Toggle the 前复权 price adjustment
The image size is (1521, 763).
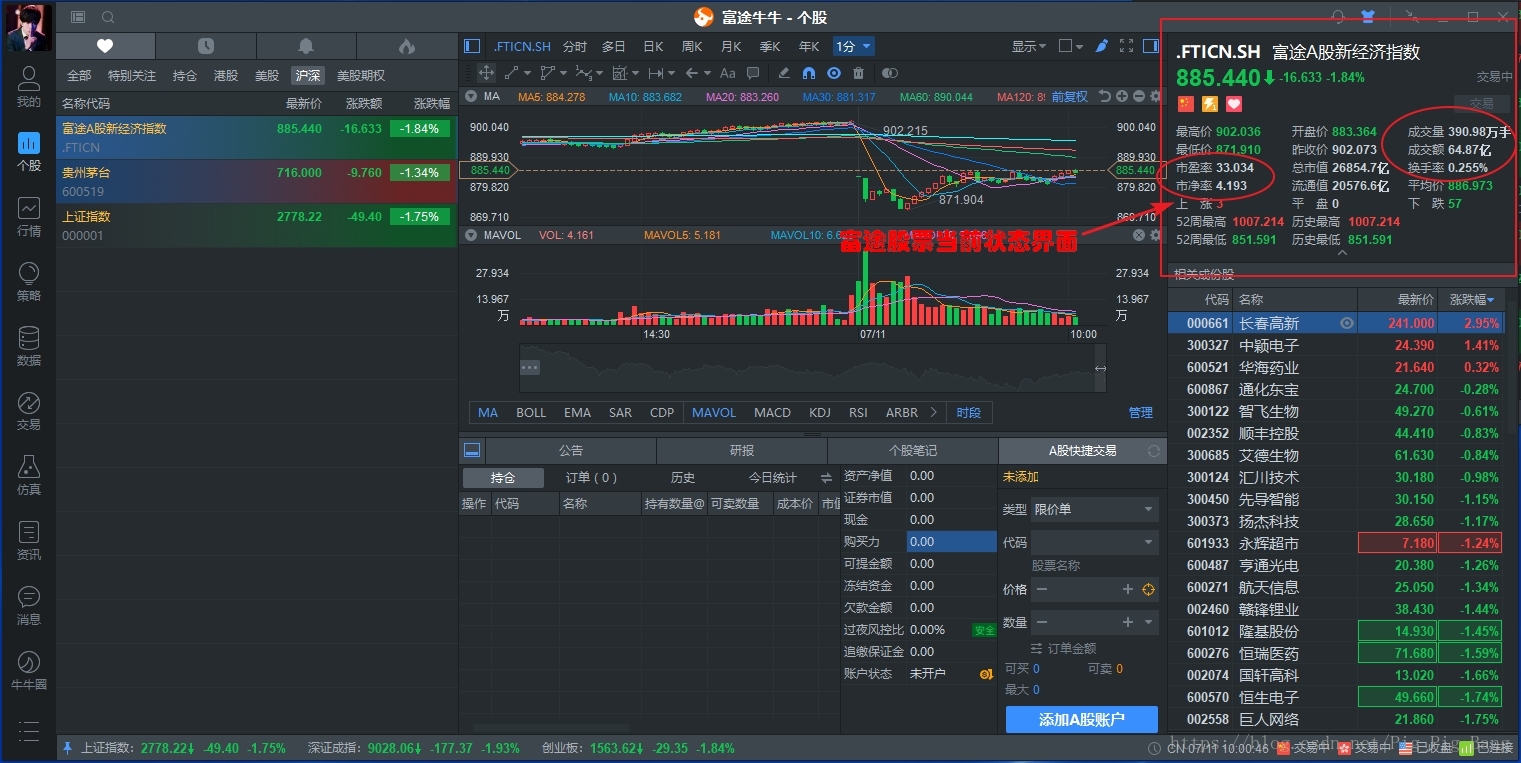1069,96
